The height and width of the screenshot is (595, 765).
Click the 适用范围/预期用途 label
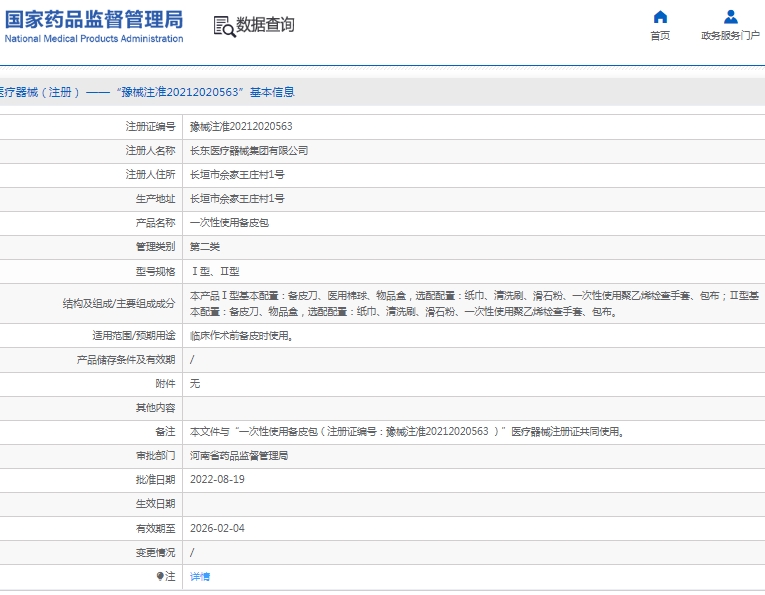[x=134, y=336]
